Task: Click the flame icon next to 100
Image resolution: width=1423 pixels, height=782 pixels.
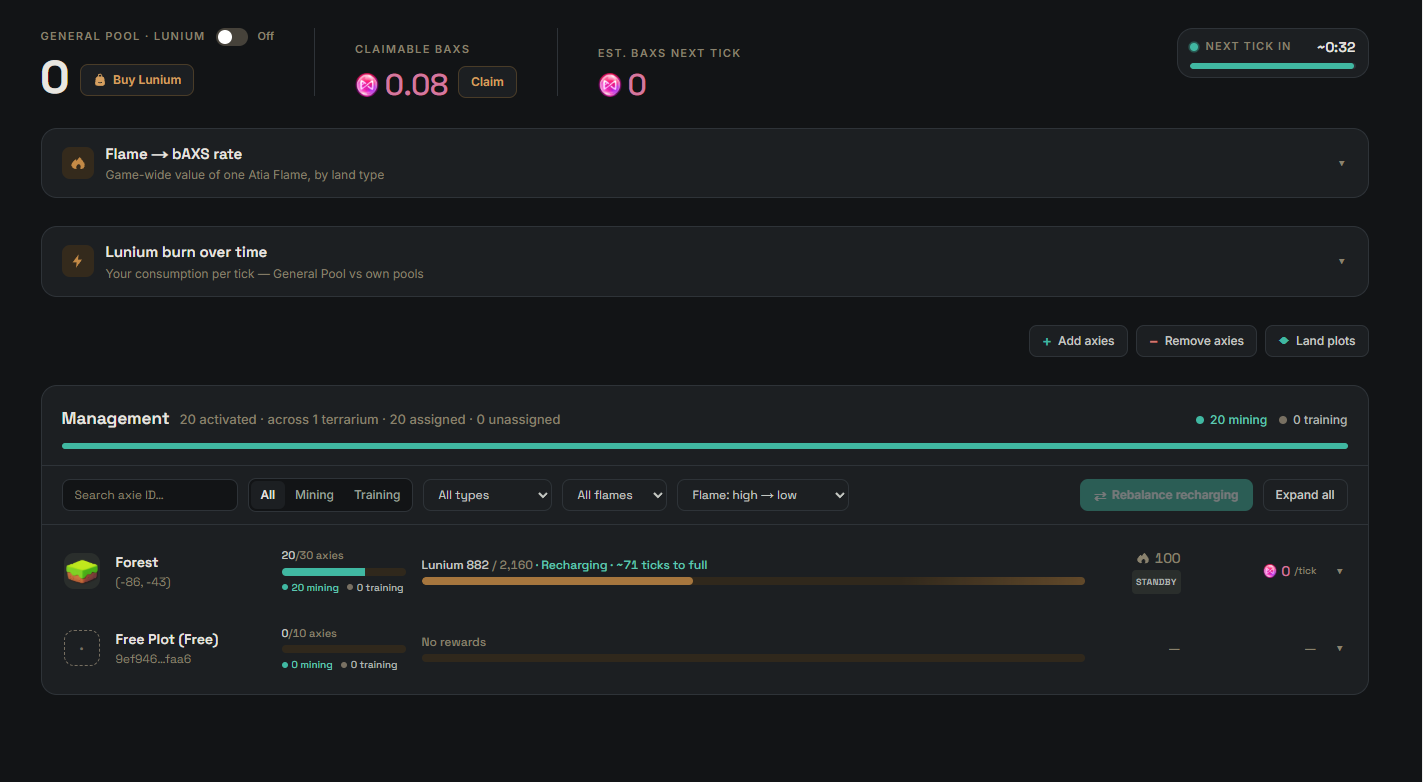Action: pyautogui.click(x=1143, y=558)
